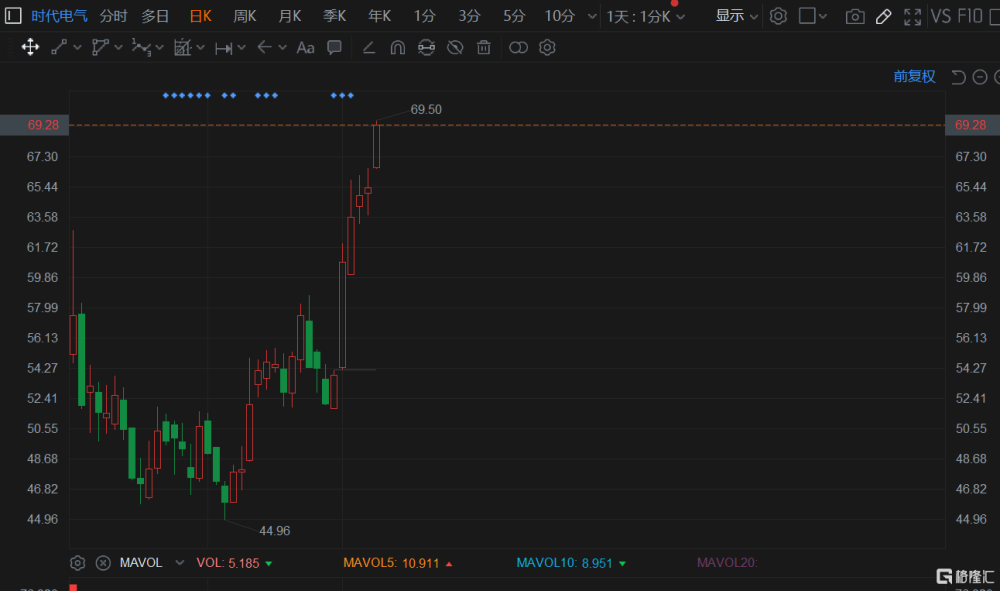
Task: Click the sync drawings icon
Action: tap(426, 47)
